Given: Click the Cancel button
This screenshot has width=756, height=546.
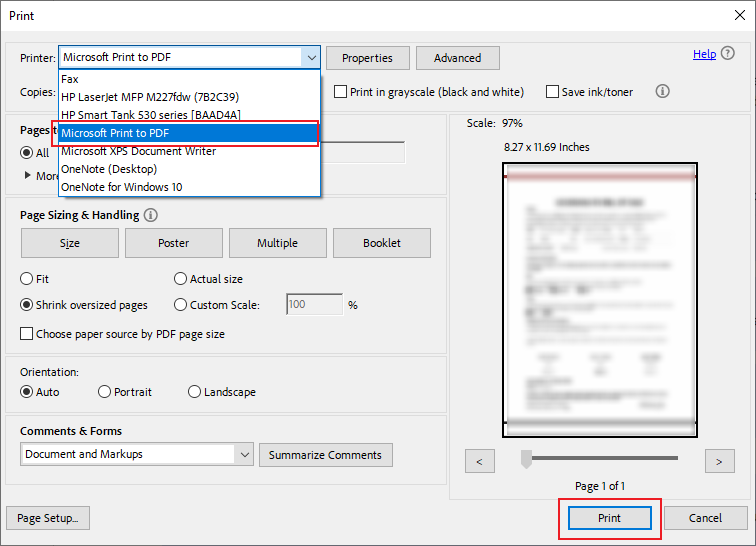Looking at the screenshot, I should (705, 518).
